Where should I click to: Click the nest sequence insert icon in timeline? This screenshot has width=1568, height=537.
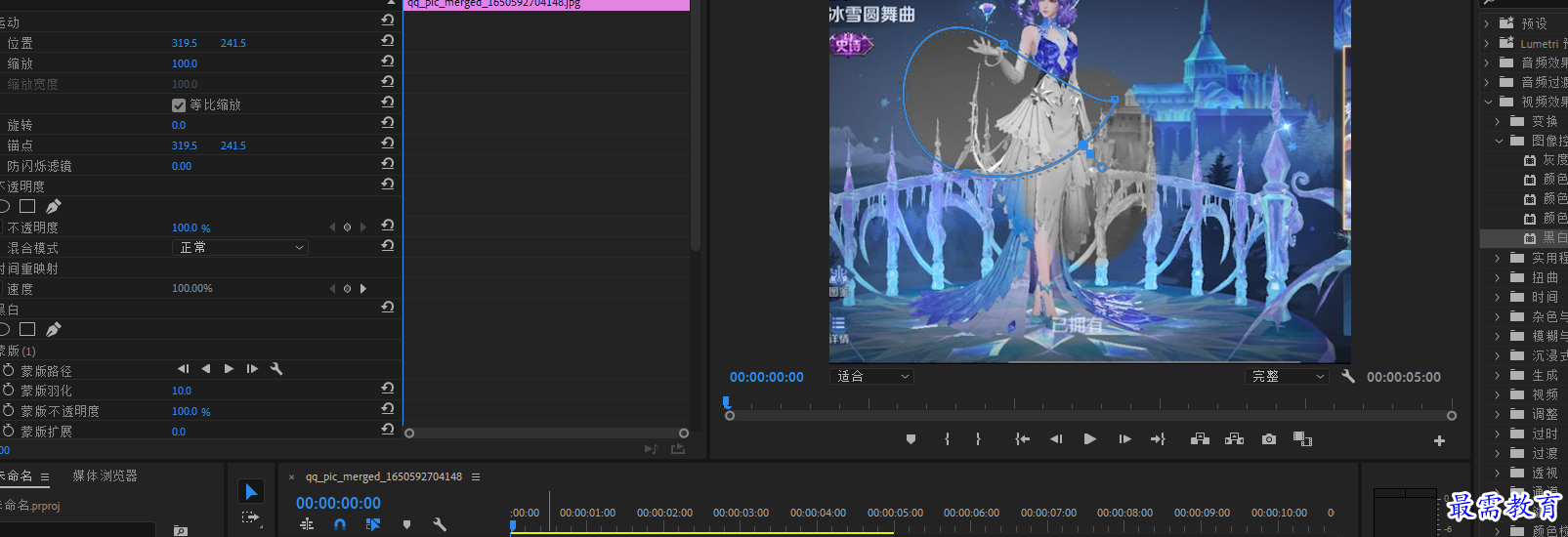click(x=307, y=524)
